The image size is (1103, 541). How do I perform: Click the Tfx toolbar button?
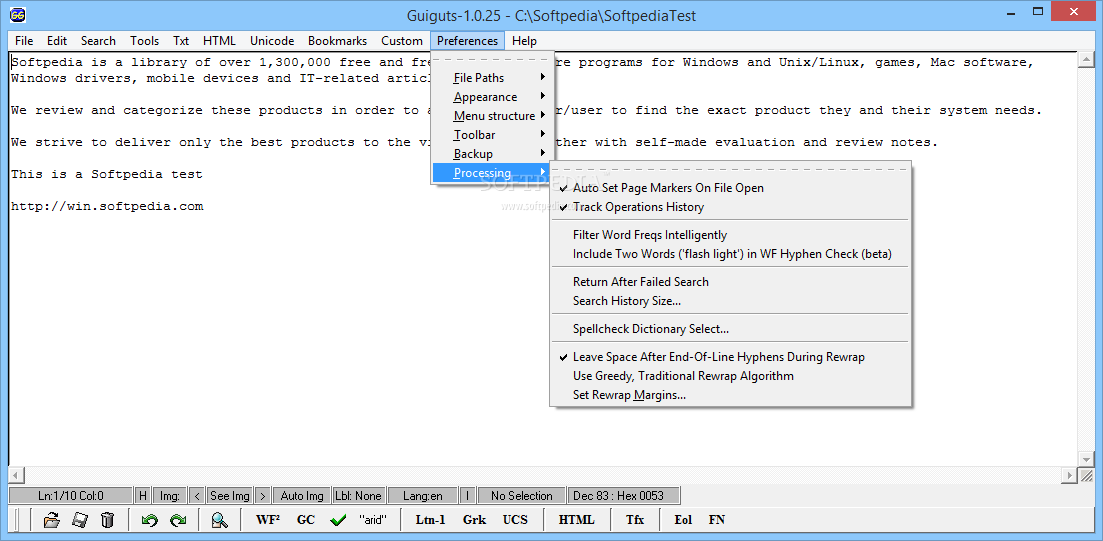pos(635,521)
